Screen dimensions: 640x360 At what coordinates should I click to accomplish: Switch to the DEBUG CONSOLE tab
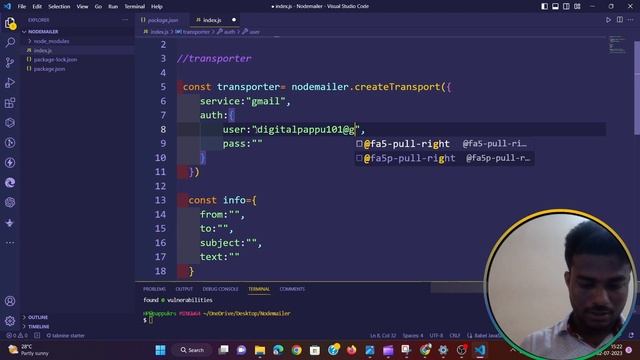[220, 289]
